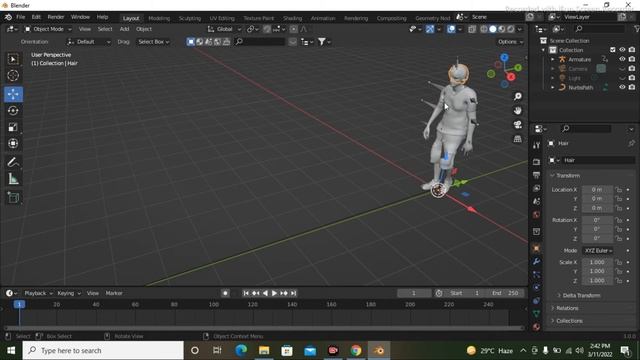This screenshot has height=360, width=640.
Task: Select the Cursor tool
Action: 13,76
